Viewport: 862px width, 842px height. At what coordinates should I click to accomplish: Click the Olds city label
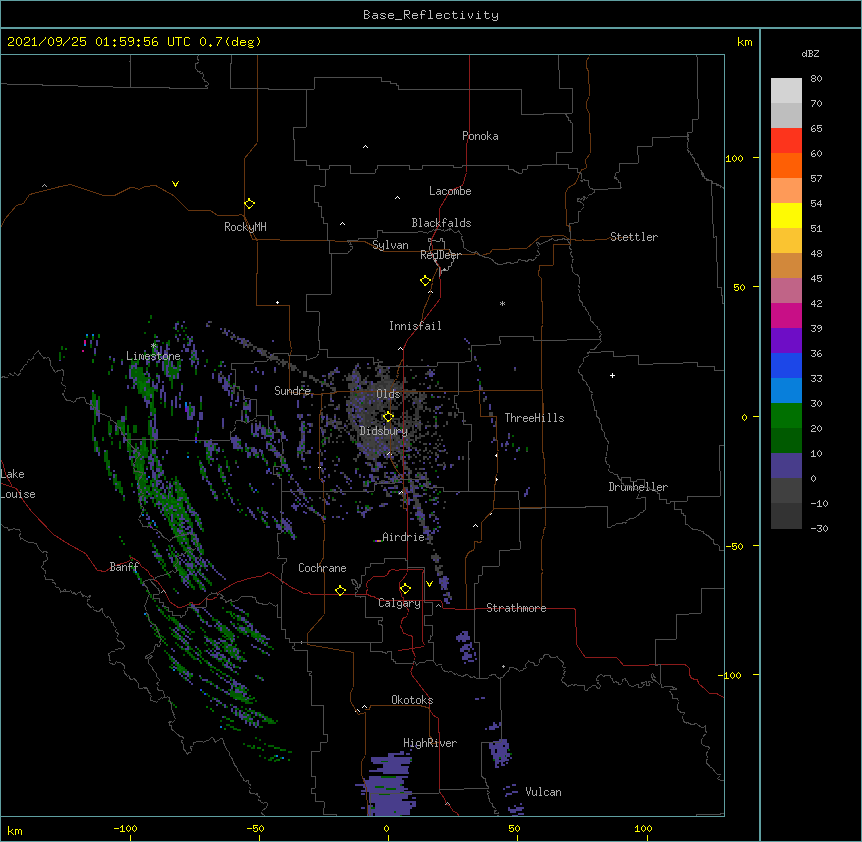click(388, 394)
